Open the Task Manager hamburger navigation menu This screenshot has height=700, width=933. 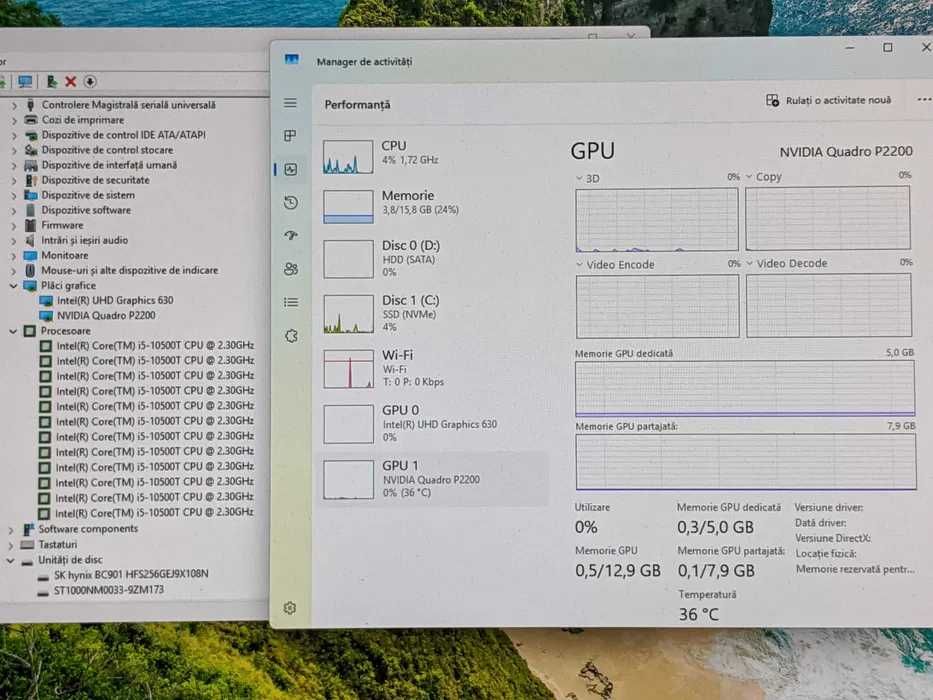click(x=290, y=103)
